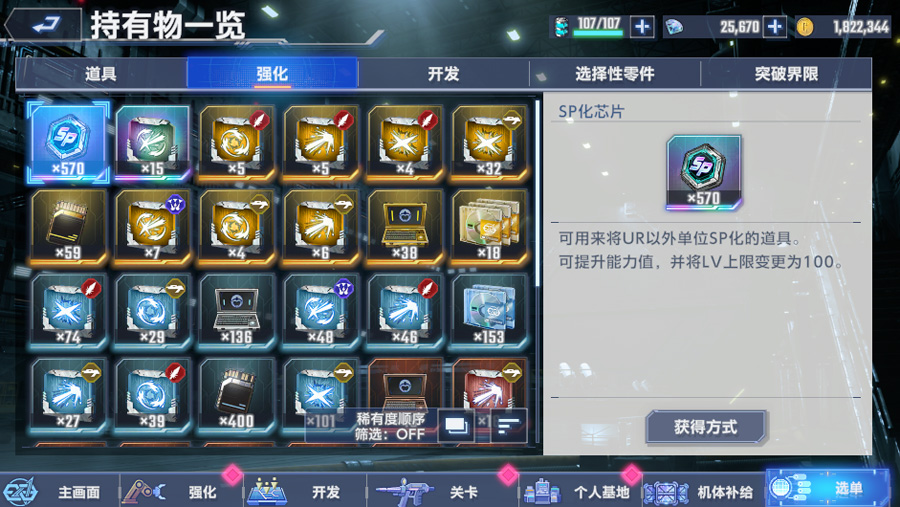Image resolution: width=900 pixels, height=507 pixels.
Task: Open the 突破界限 tab
Action: click(x=786, y=73)
